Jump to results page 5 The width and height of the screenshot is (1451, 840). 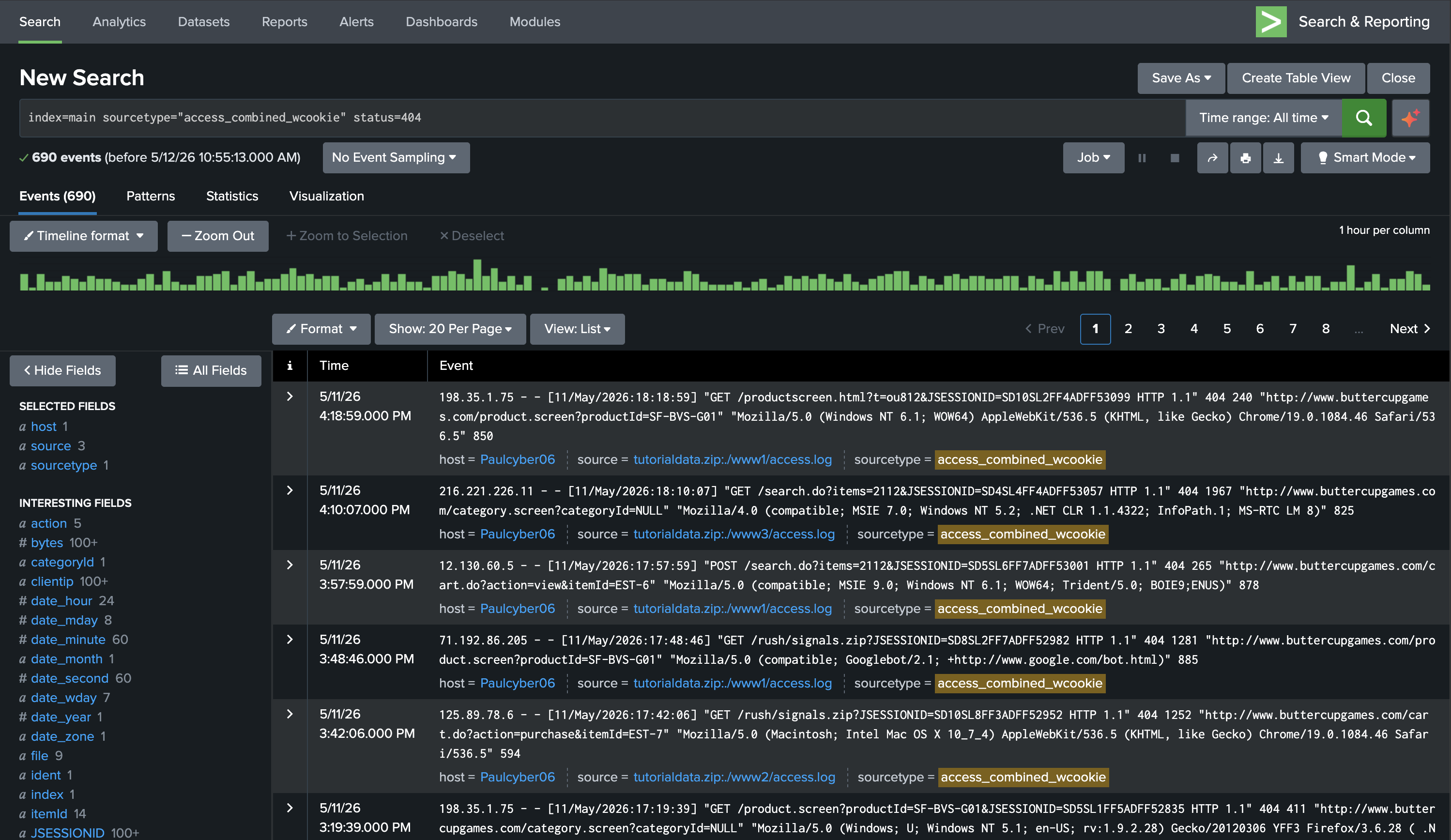[1227, 329]
